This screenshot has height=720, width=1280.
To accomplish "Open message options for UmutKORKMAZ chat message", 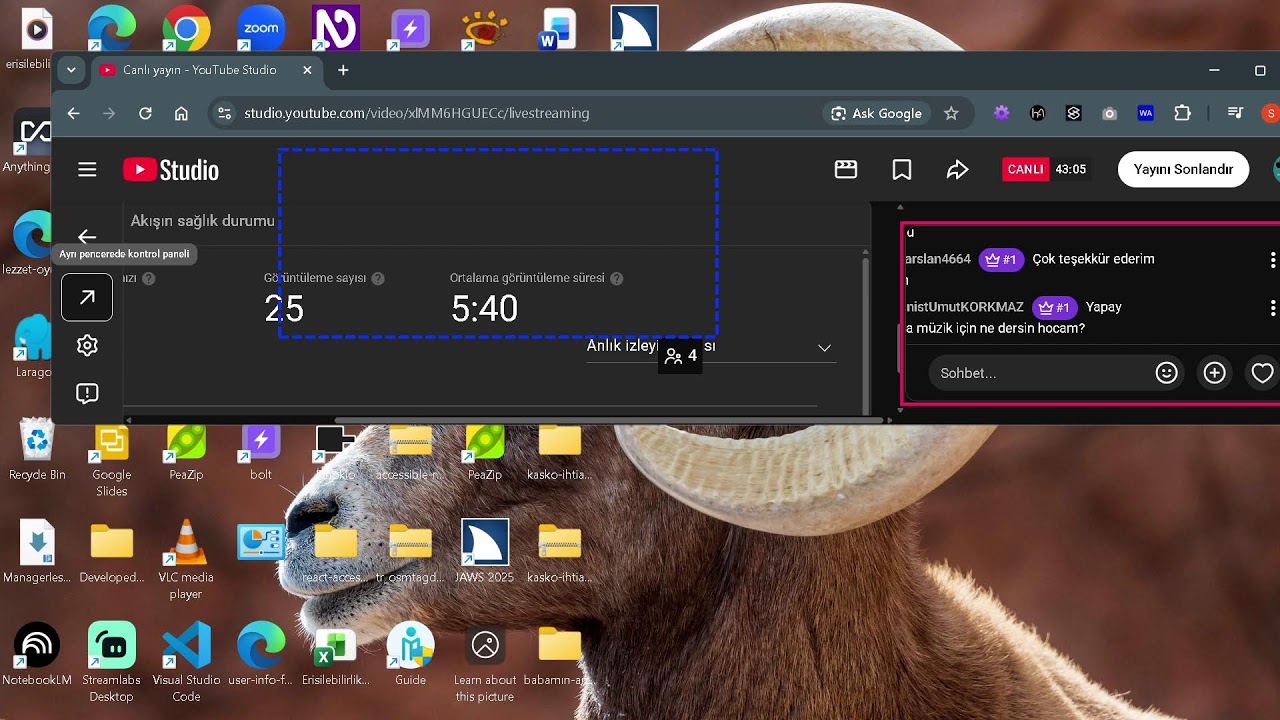I will (x=1272, y=308).
